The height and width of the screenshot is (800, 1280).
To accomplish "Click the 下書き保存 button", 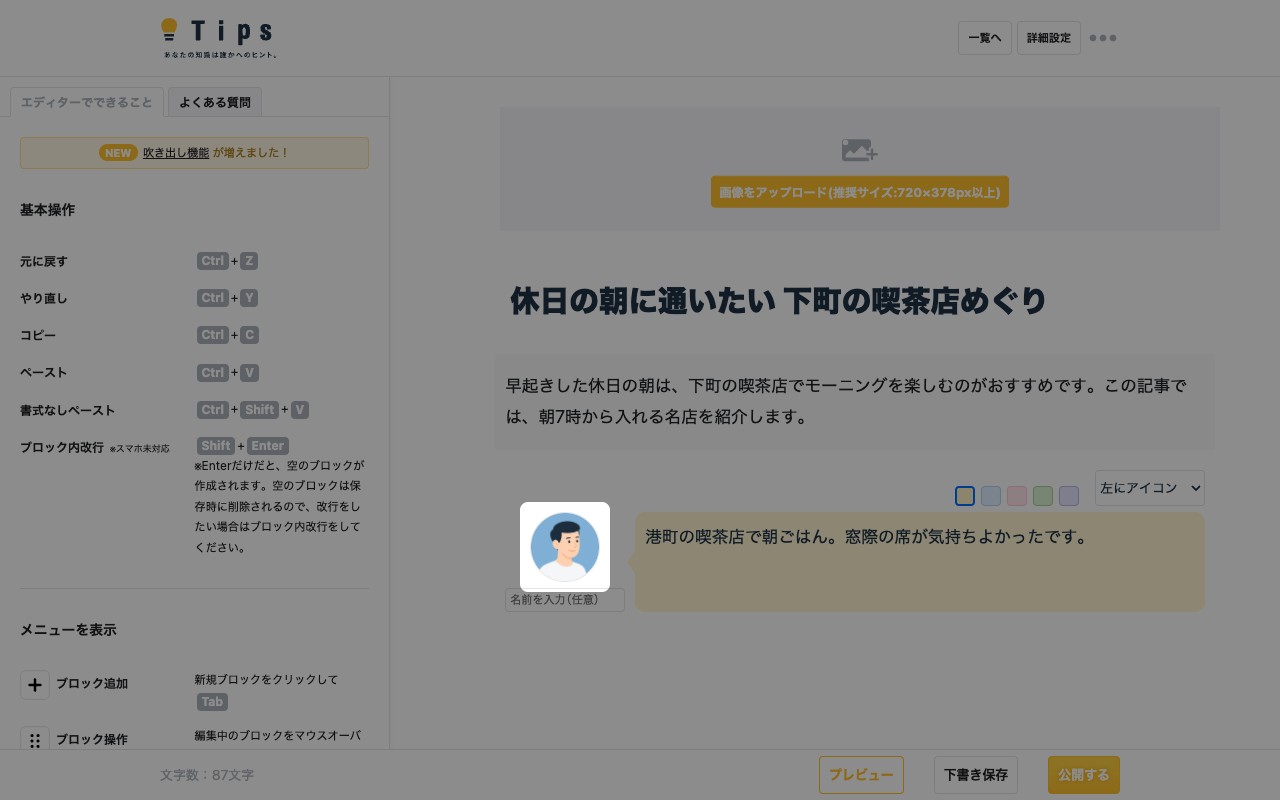I will pyautogui.click(x=976, y=775).
